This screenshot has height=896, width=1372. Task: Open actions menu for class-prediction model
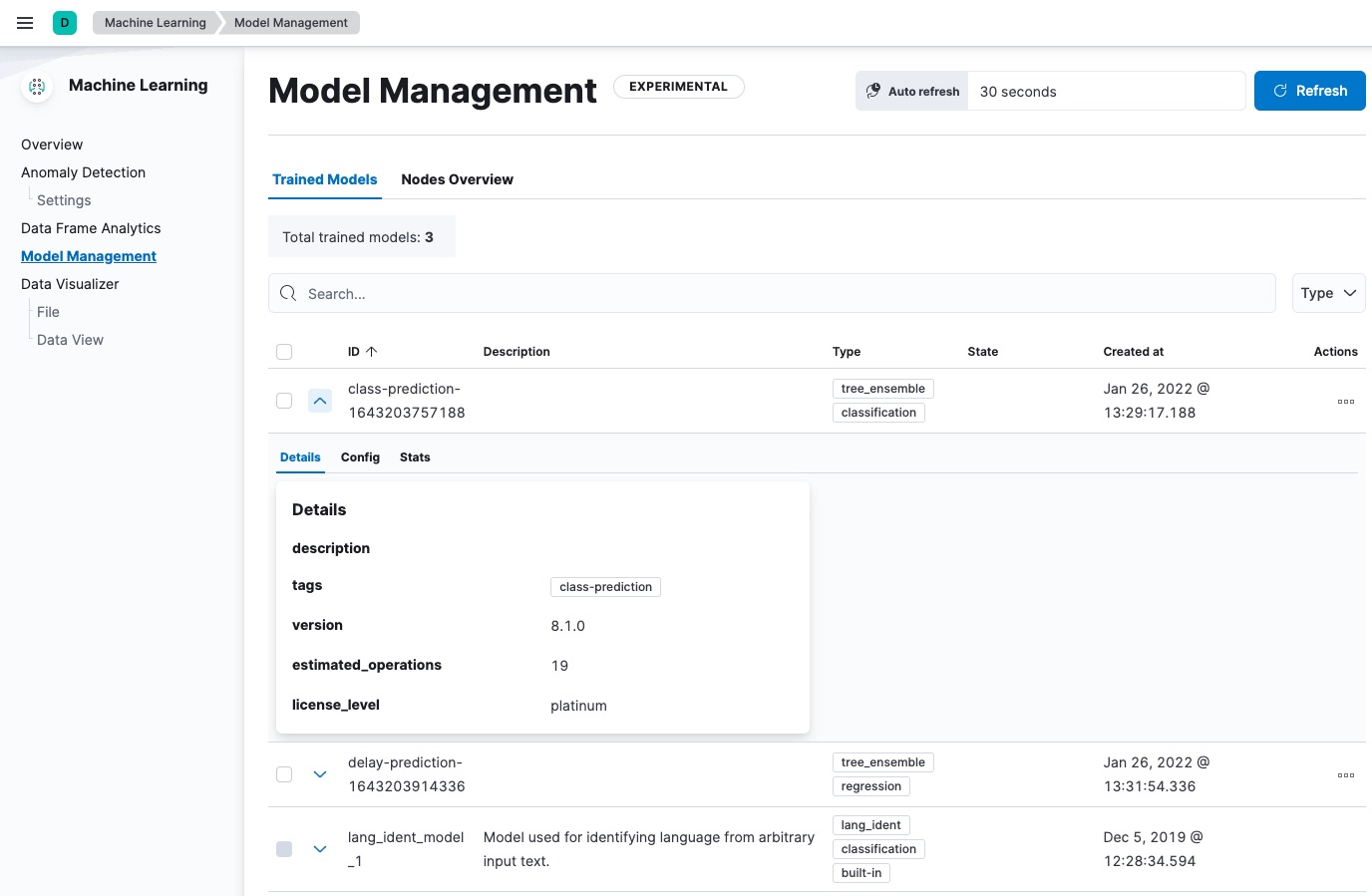coord(1345,402)
